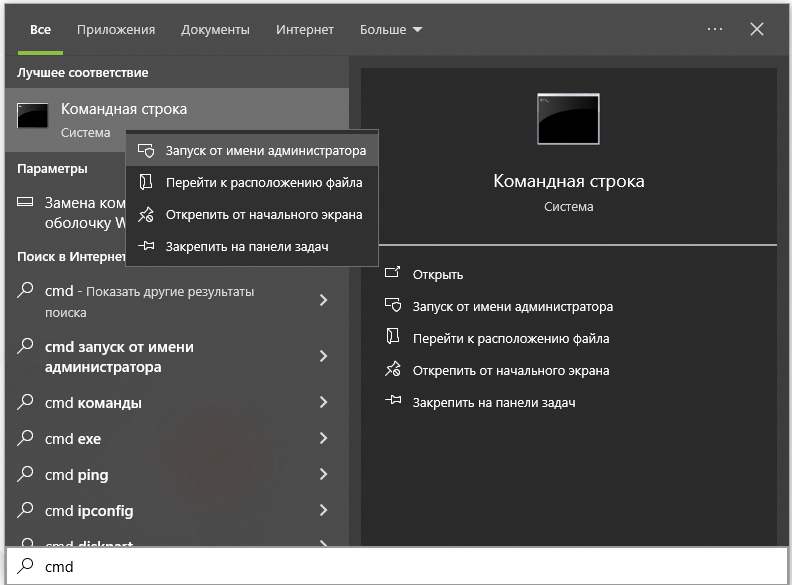Open the Приложения tab
This screenshot has height=585, width=792.
point(116,30)
